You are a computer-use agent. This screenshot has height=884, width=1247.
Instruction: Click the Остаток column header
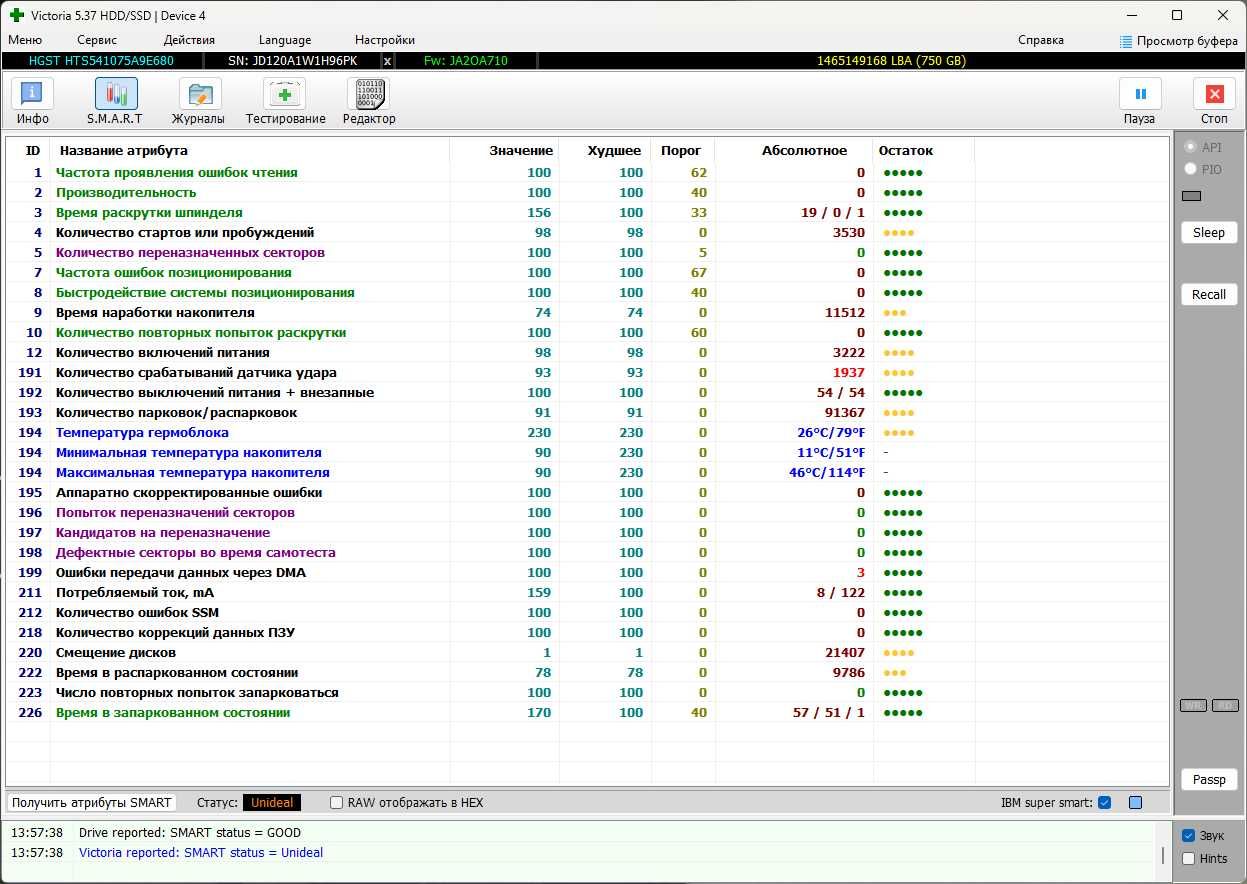tap(906, 151)
